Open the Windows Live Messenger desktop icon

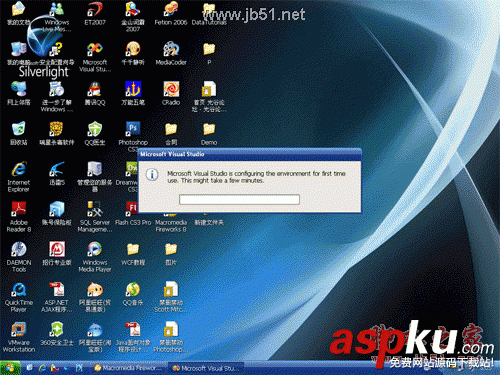click(x=57, y=9)
